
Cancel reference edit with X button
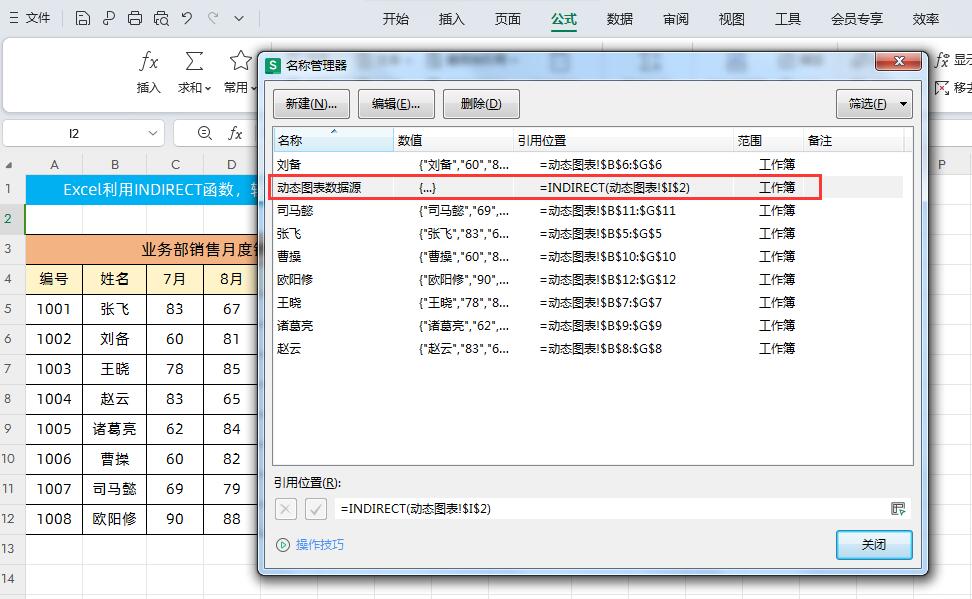point(286,509)
